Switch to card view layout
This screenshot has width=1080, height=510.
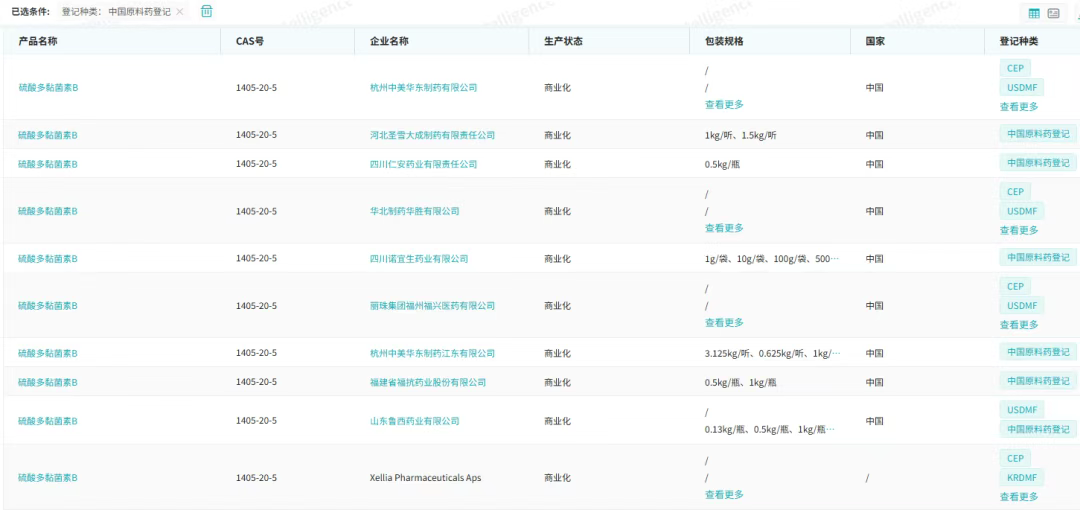pos(1053,13)
